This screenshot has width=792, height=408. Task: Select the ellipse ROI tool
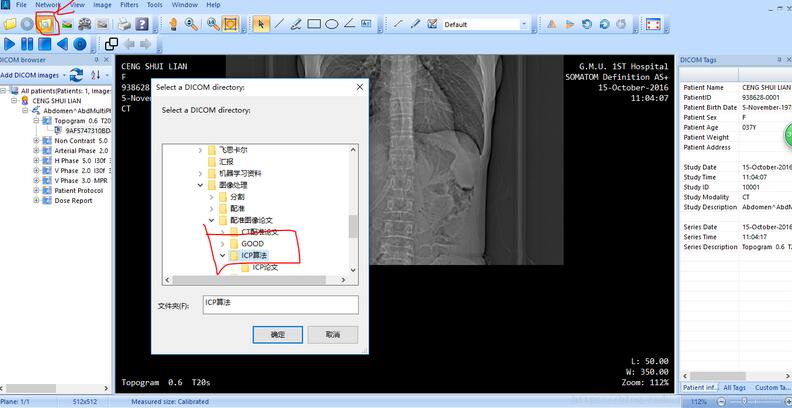pos(331,24)
